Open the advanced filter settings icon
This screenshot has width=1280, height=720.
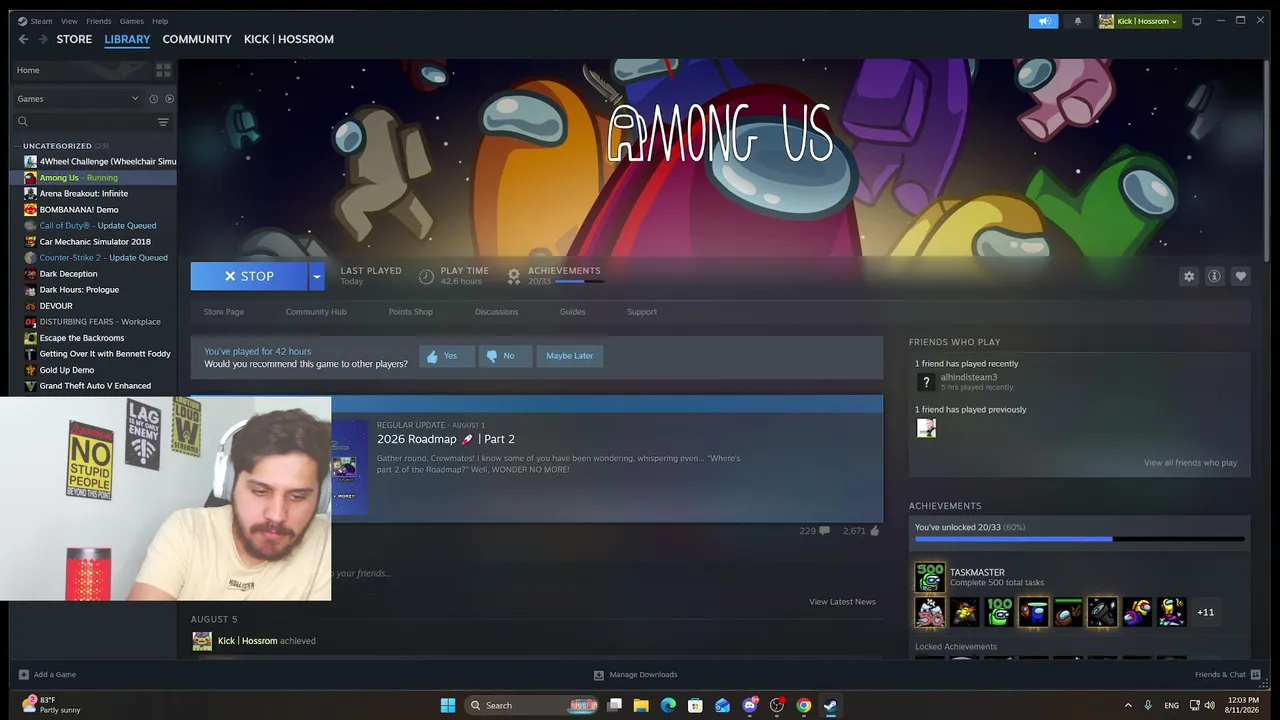pyautogui.click(x=163, y=122)
